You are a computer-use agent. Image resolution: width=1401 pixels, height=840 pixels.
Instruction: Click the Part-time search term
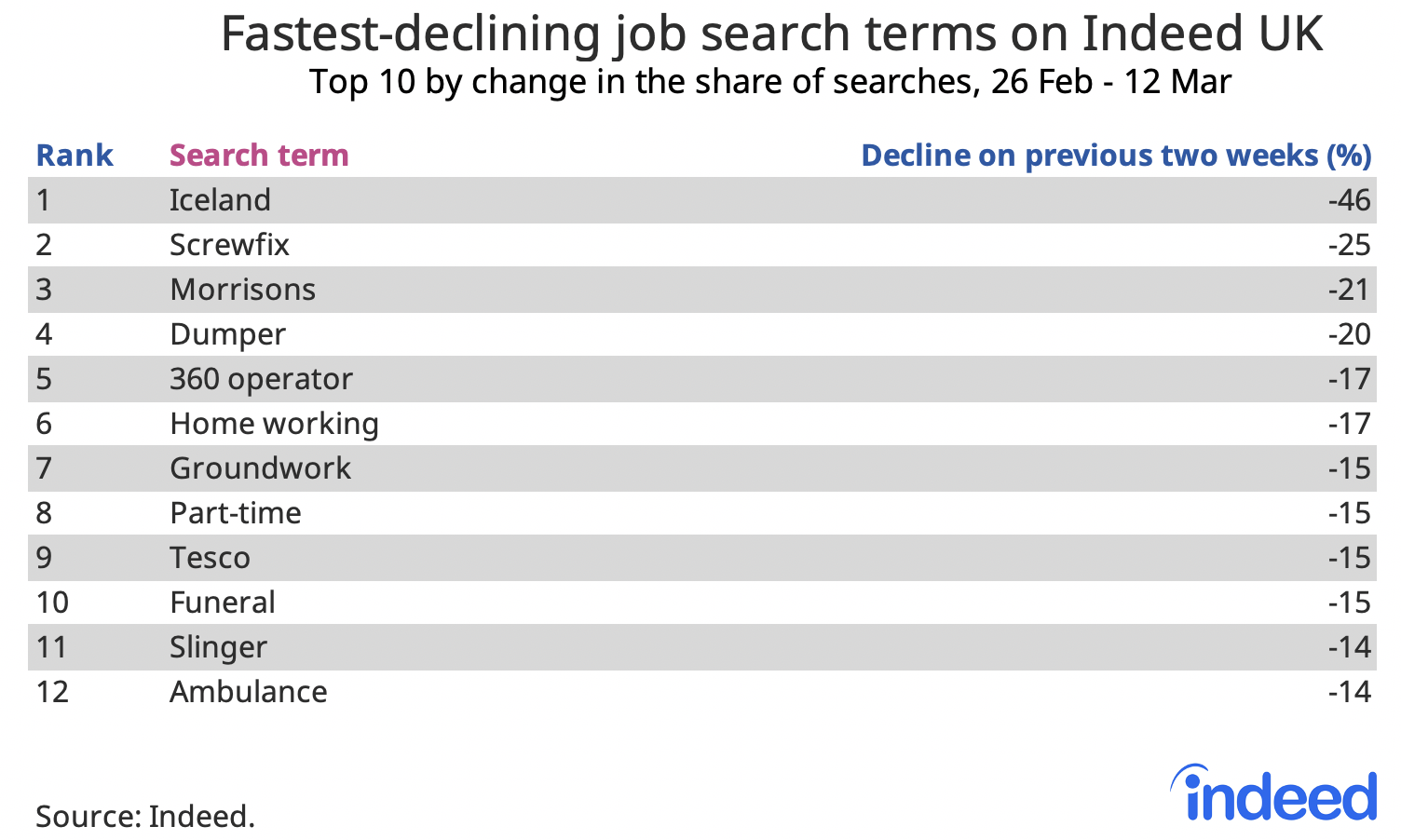pyautogui.click(x=235, y=513)
